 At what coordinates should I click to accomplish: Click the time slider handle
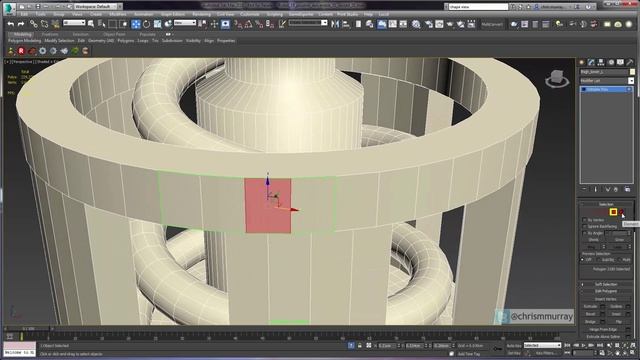pos(28,329)
